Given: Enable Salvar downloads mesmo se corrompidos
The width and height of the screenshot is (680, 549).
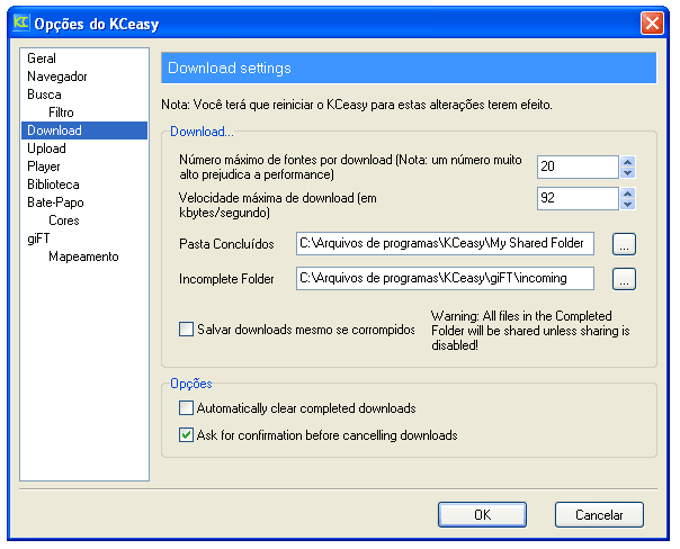Looking at the screenshot, I should click(186, 329).
